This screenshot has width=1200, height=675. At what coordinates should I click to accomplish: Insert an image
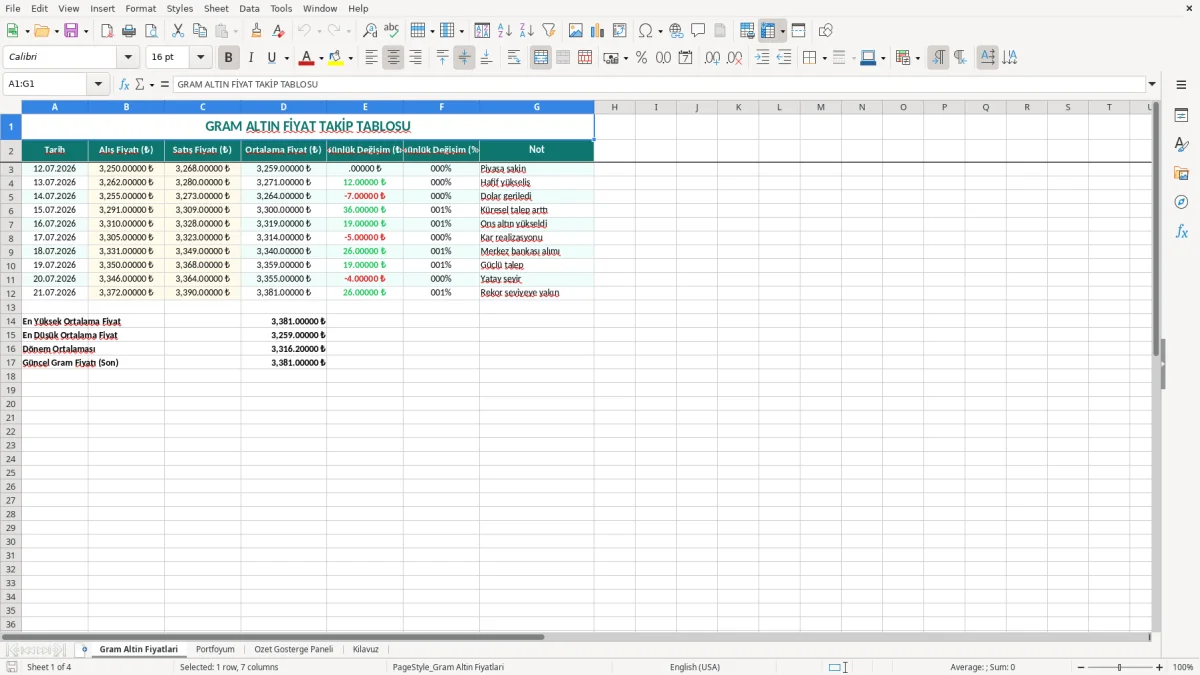pyautogui.click(x=576, y=31)
